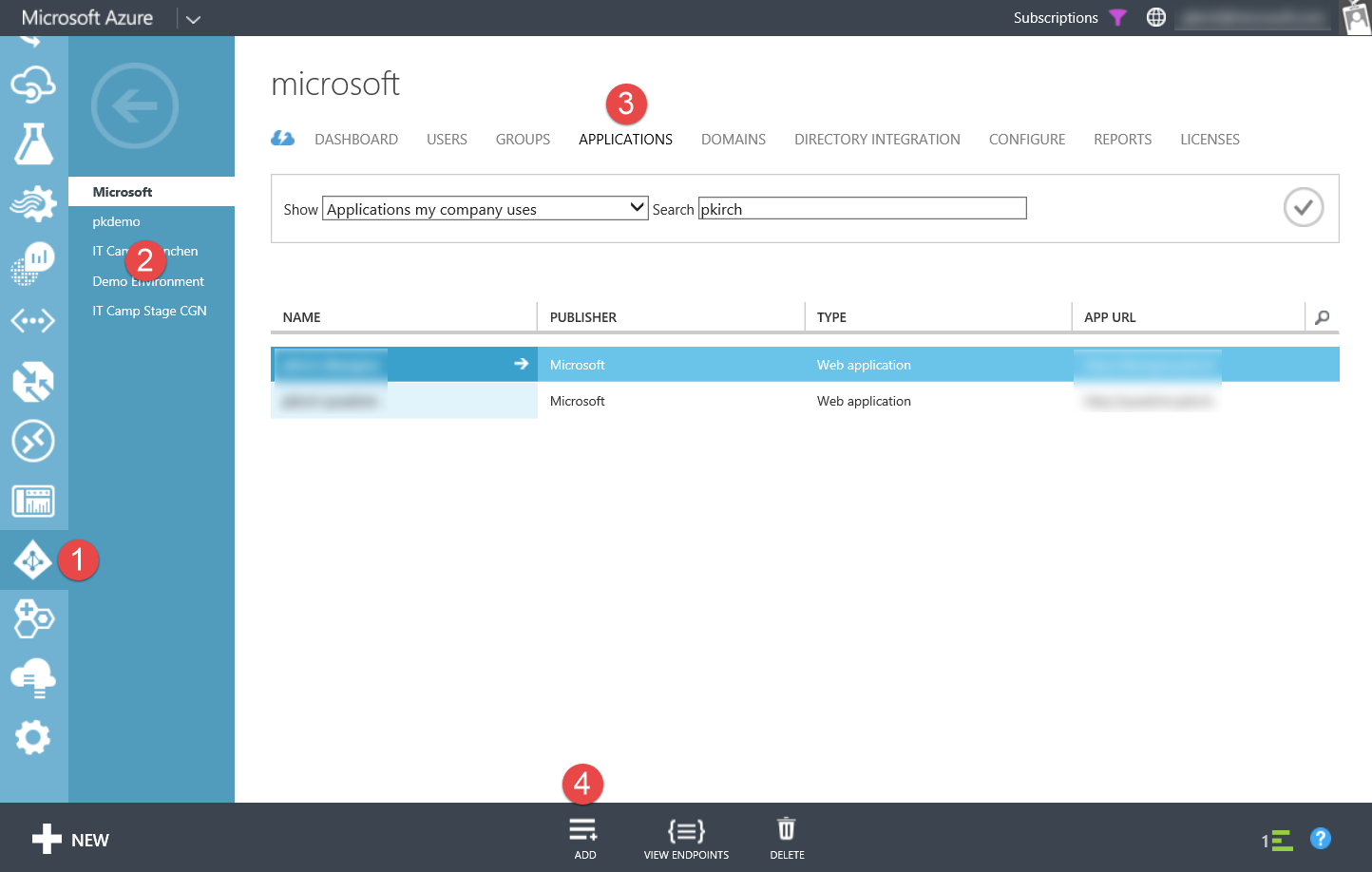Select the Applications tab

tap(625, 140)
